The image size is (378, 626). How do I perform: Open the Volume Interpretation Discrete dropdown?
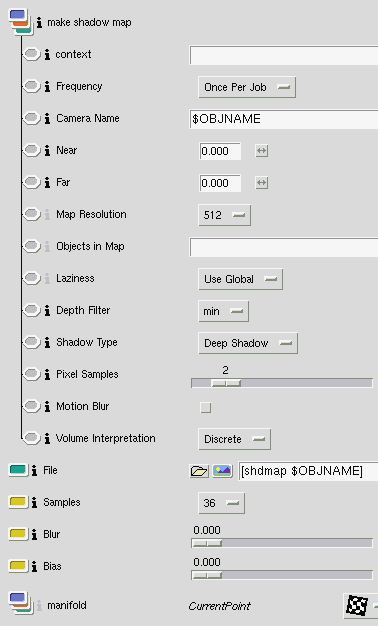[234, 438]
